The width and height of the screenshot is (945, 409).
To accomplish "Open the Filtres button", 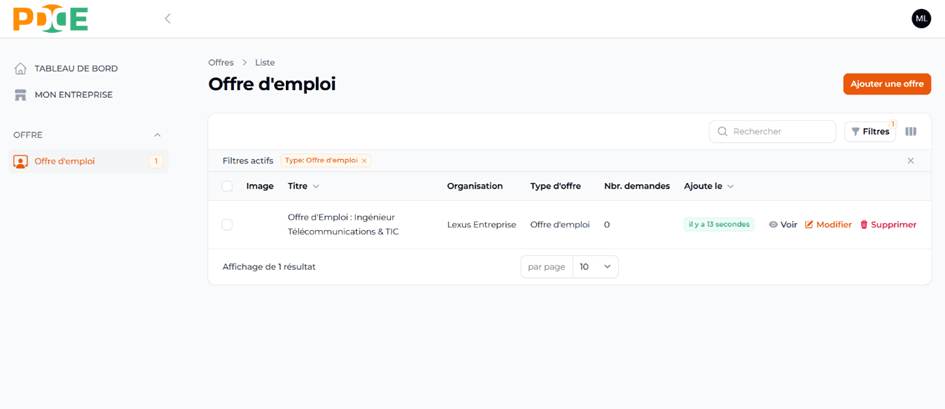I will 870,131.
